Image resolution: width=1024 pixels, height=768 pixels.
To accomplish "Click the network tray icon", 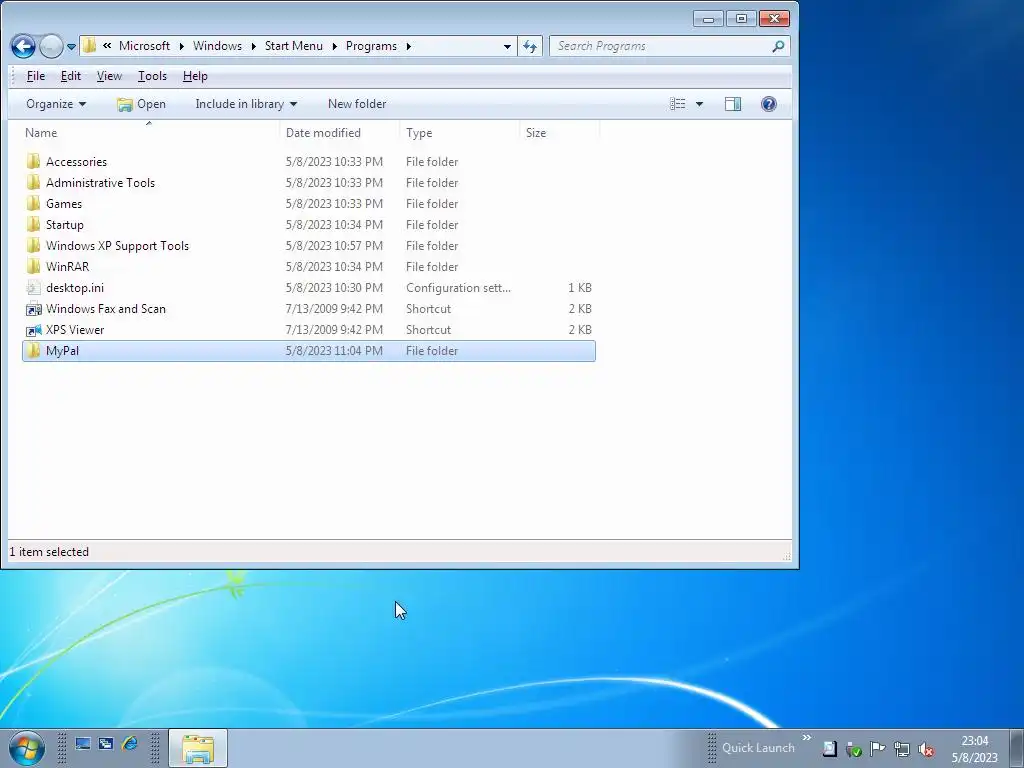I will [901, 749].
